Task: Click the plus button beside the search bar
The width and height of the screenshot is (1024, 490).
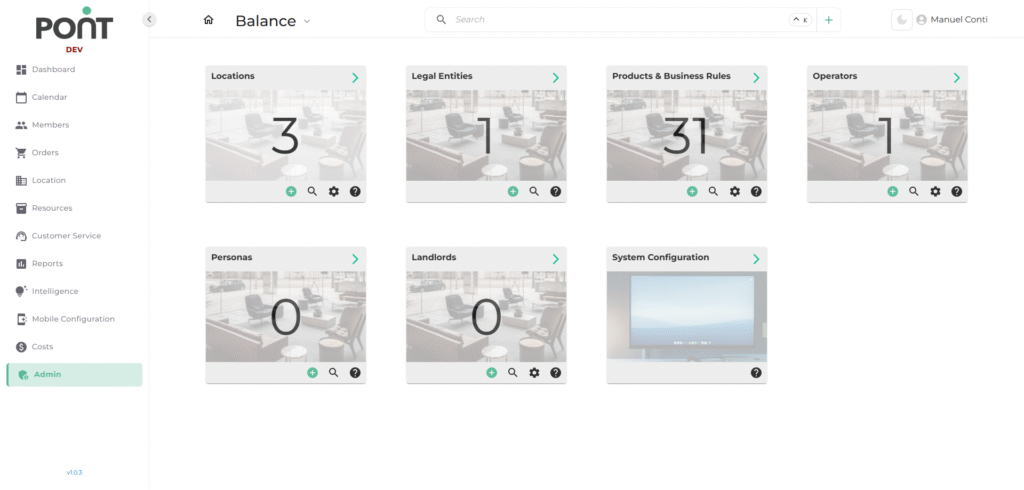Action: [x=828, y=20]
